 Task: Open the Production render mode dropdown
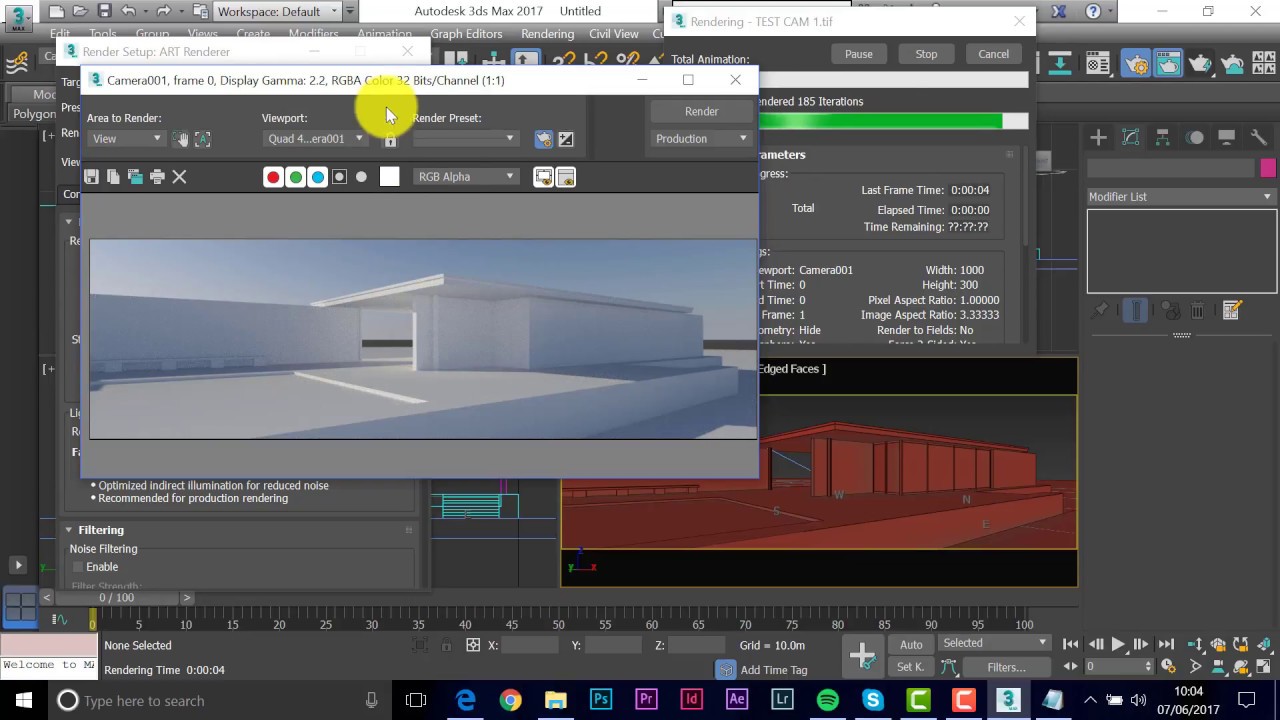[701, 139]
